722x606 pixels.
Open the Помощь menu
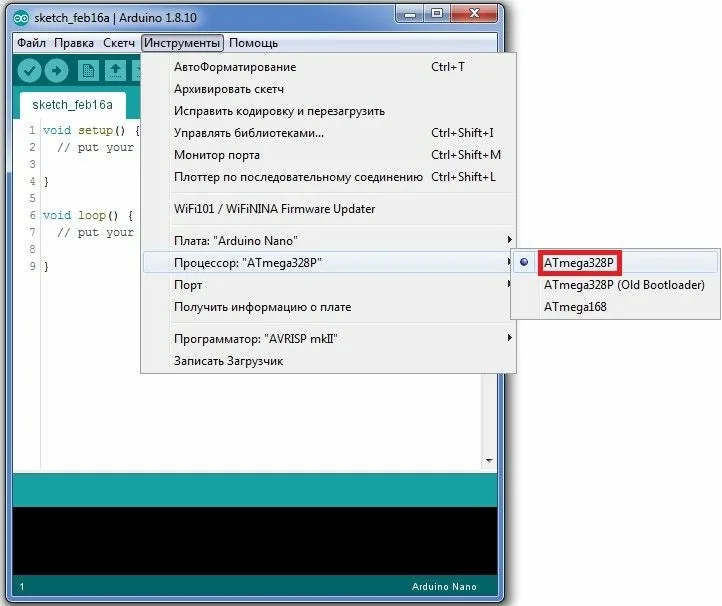[253, 43]
